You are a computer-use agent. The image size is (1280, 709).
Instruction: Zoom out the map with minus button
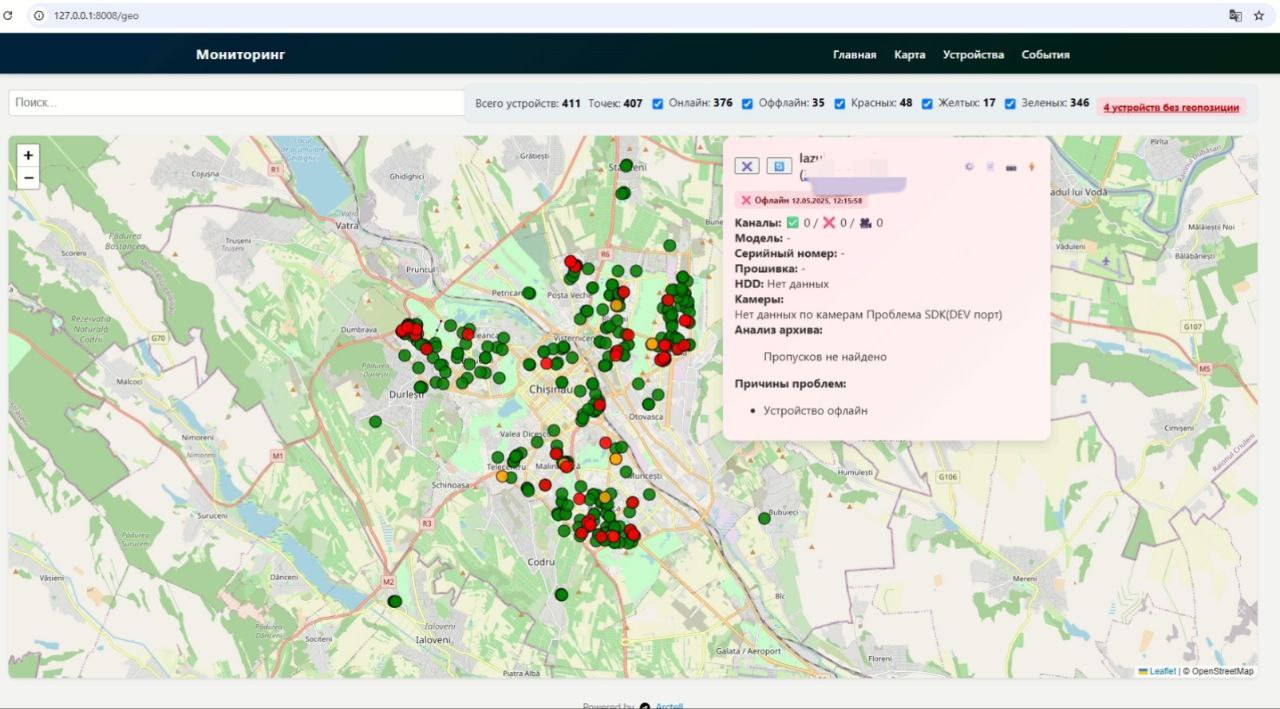point(28,178)
